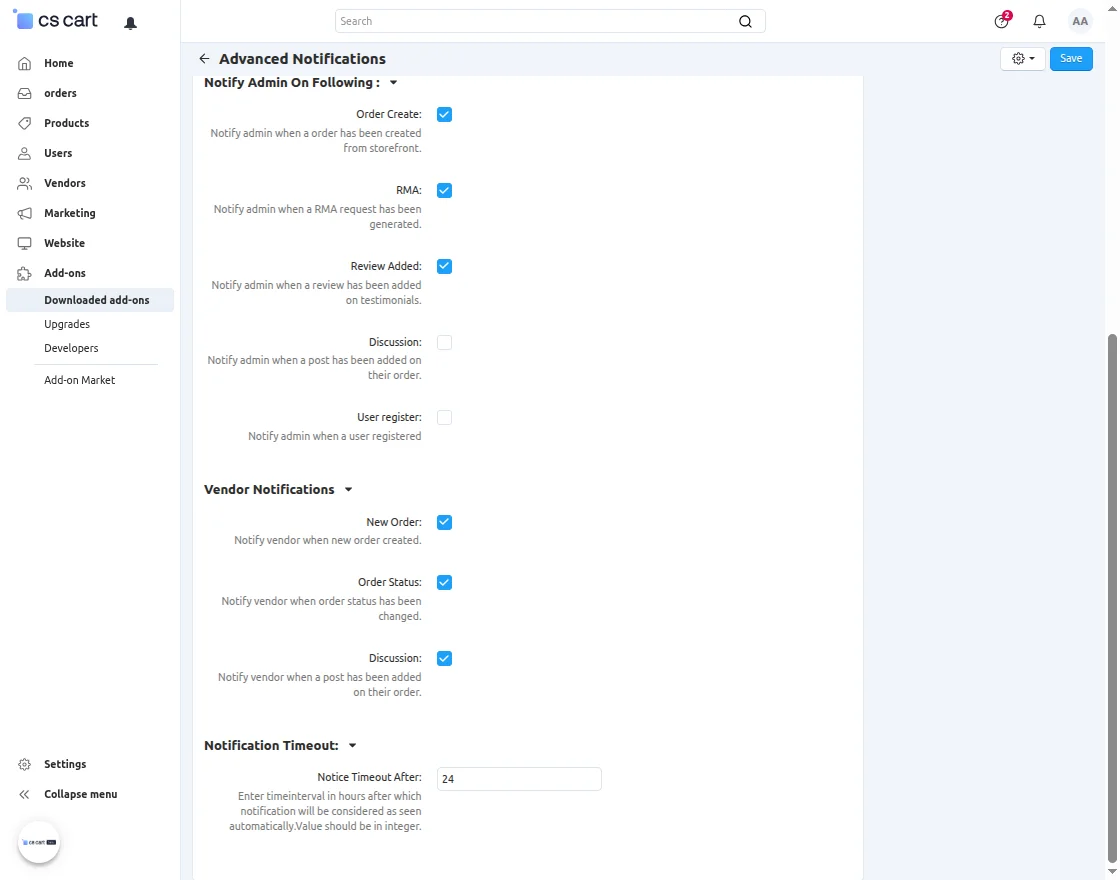Click the bell icon beside the logo

(130, 24)
